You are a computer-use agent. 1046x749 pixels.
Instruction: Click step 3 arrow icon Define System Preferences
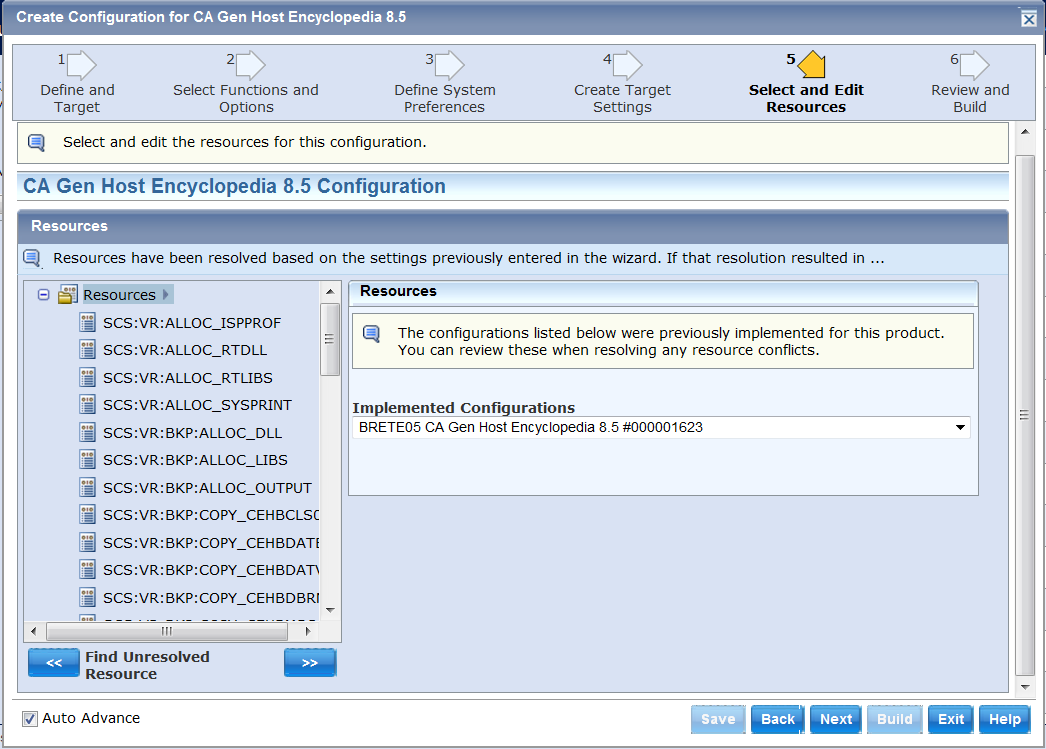tap(450, 65)
